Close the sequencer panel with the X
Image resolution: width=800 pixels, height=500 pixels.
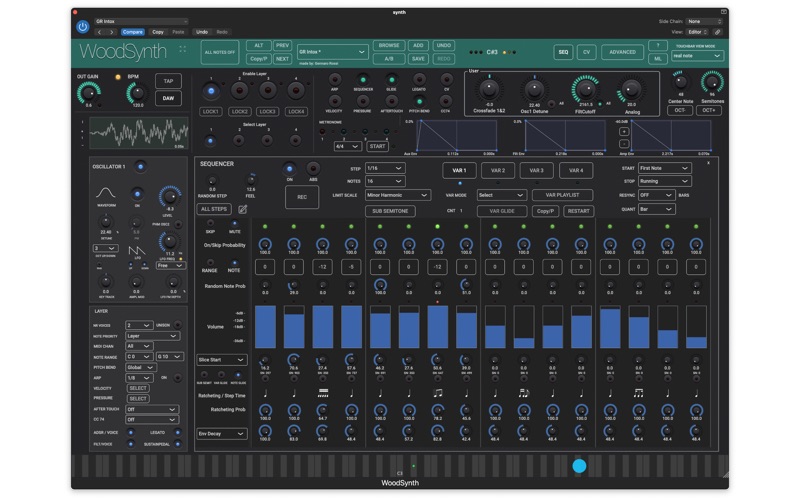tap(708, 163)
